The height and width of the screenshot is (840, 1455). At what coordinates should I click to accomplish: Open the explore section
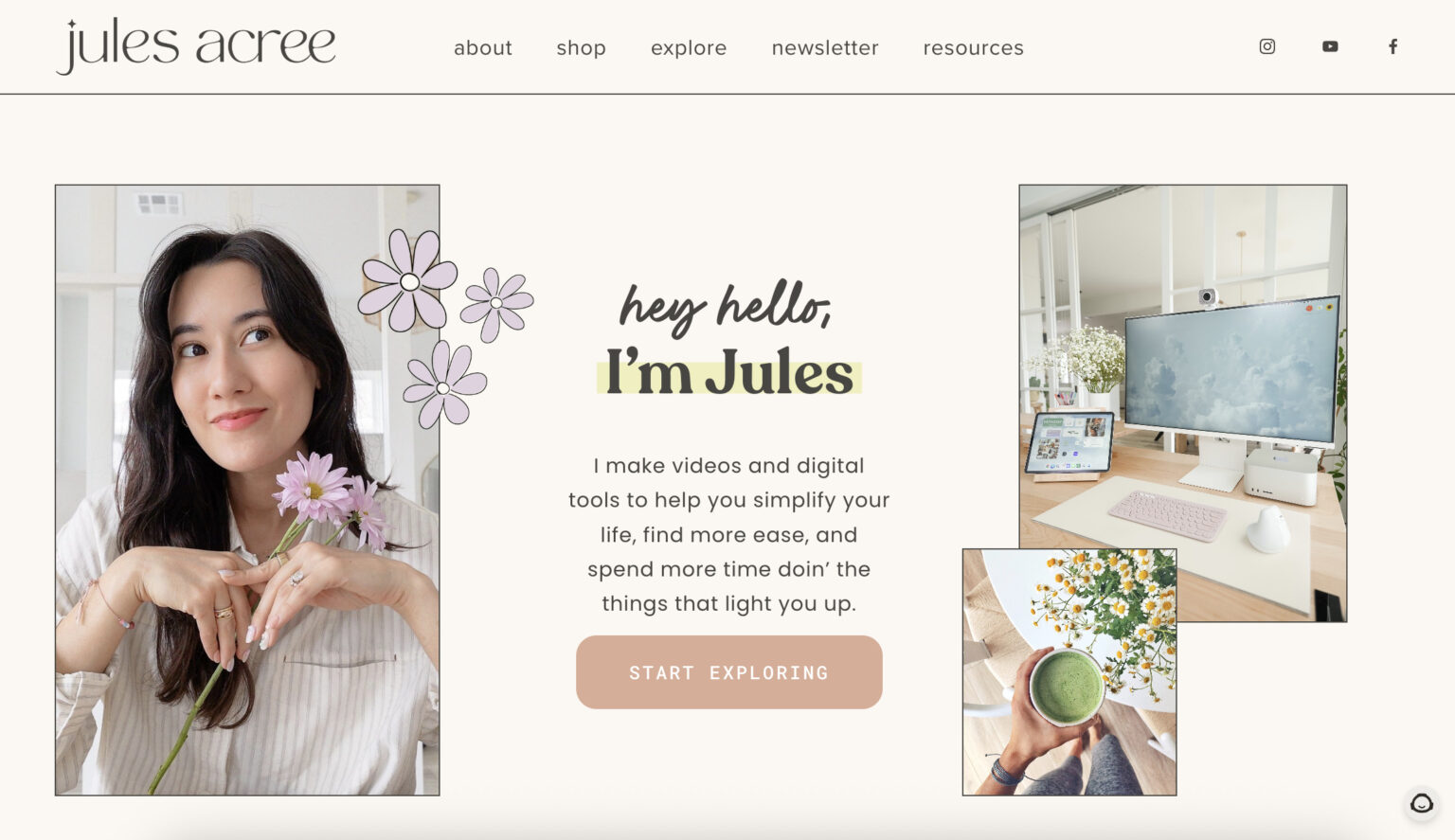[689, 47]
